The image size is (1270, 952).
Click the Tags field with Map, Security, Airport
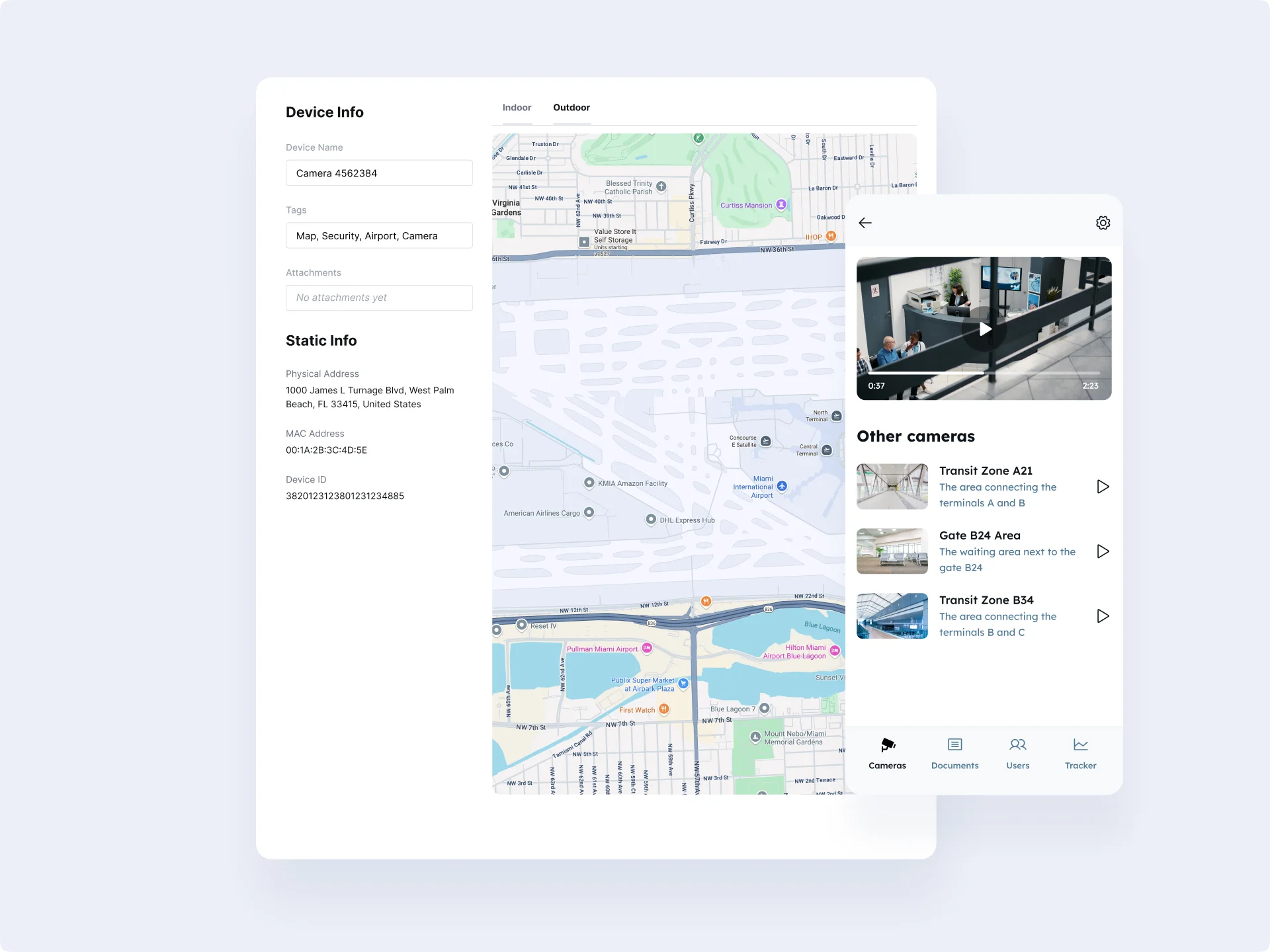click(379, 235)
